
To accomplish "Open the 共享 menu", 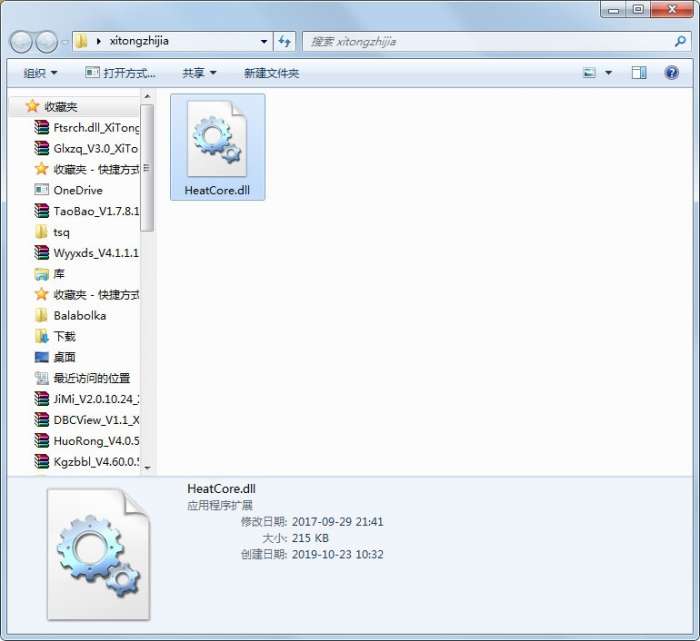I will coord(199,73).
